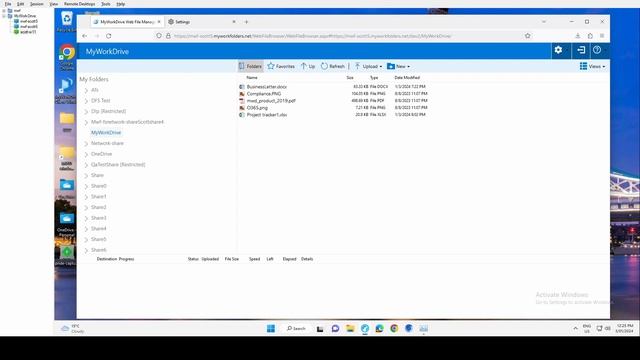Open the browser extensions icon
Screen dimensions: 640x360
point(590,36)
